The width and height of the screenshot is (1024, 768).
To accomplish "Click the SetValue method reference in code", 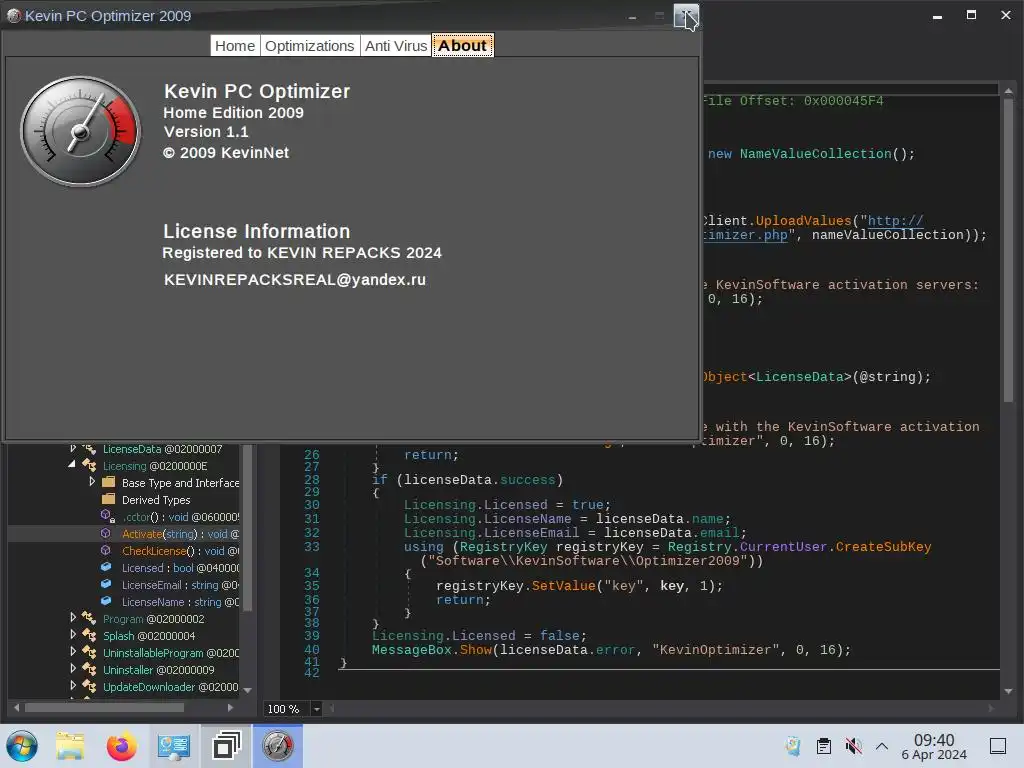I will tap(563, 586).
